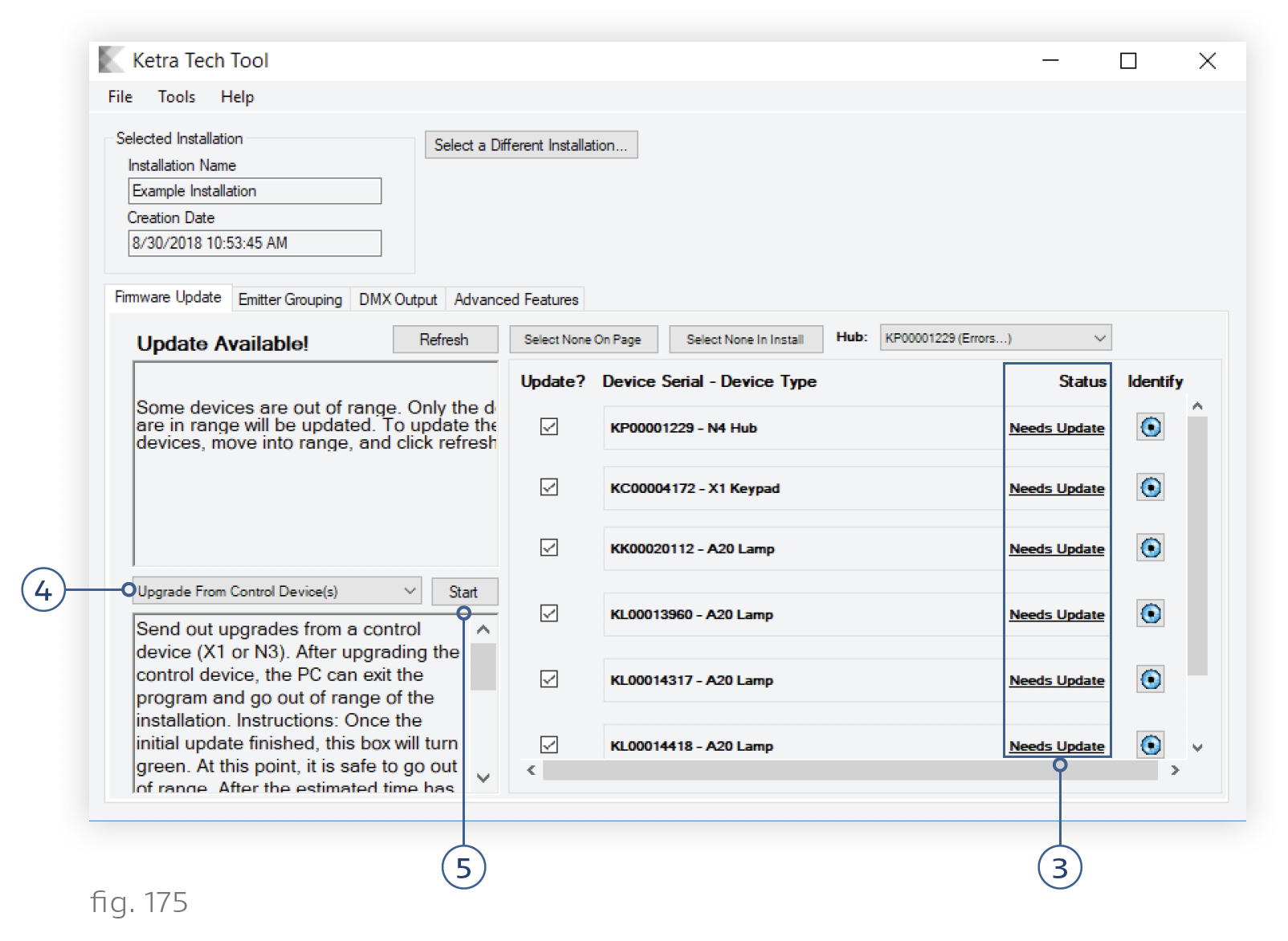Click Select None On Page button
This screenshot has height=941, width=1288.
pos(583,340)
